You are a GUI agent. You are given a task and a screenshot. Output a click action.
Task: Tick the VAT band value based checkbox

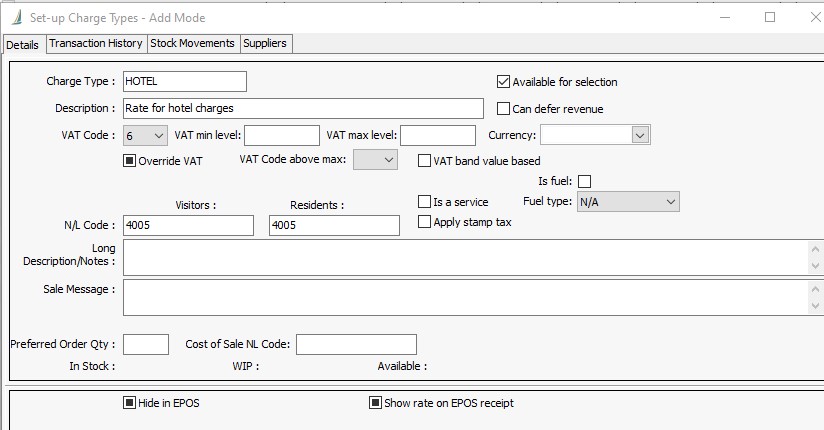coord(425,161)
